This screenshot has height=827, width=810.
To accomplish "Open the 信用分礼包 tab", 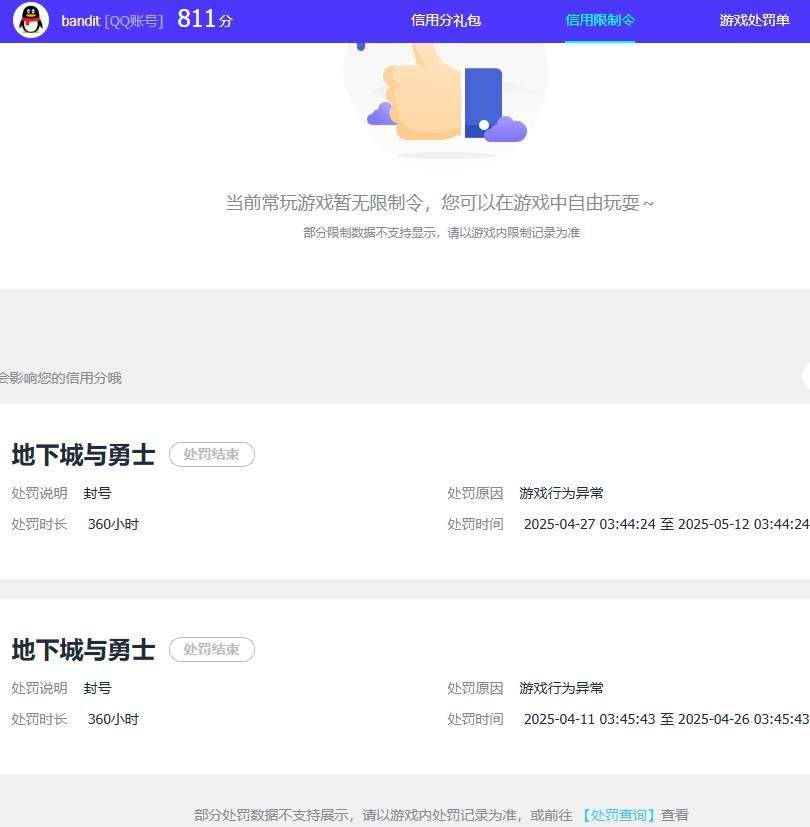I will coord(446,21).
